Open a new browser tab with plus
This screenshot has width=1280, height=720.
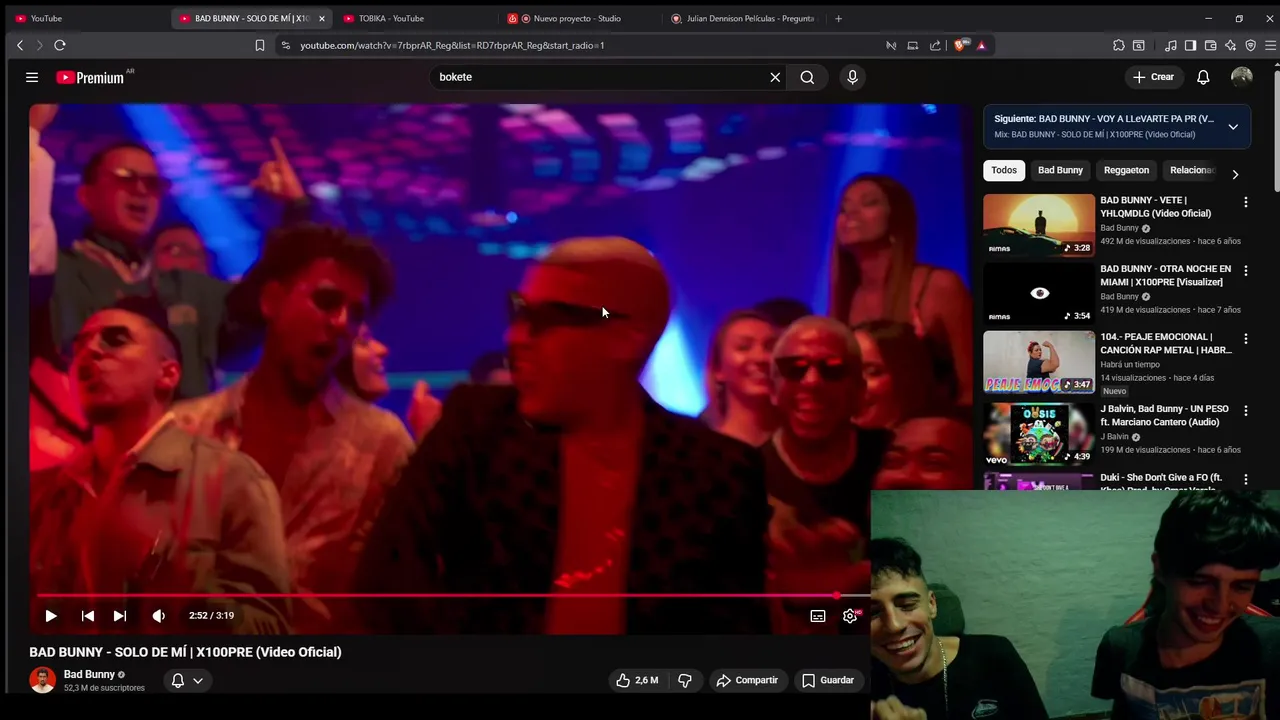click(x=838, y=18)
